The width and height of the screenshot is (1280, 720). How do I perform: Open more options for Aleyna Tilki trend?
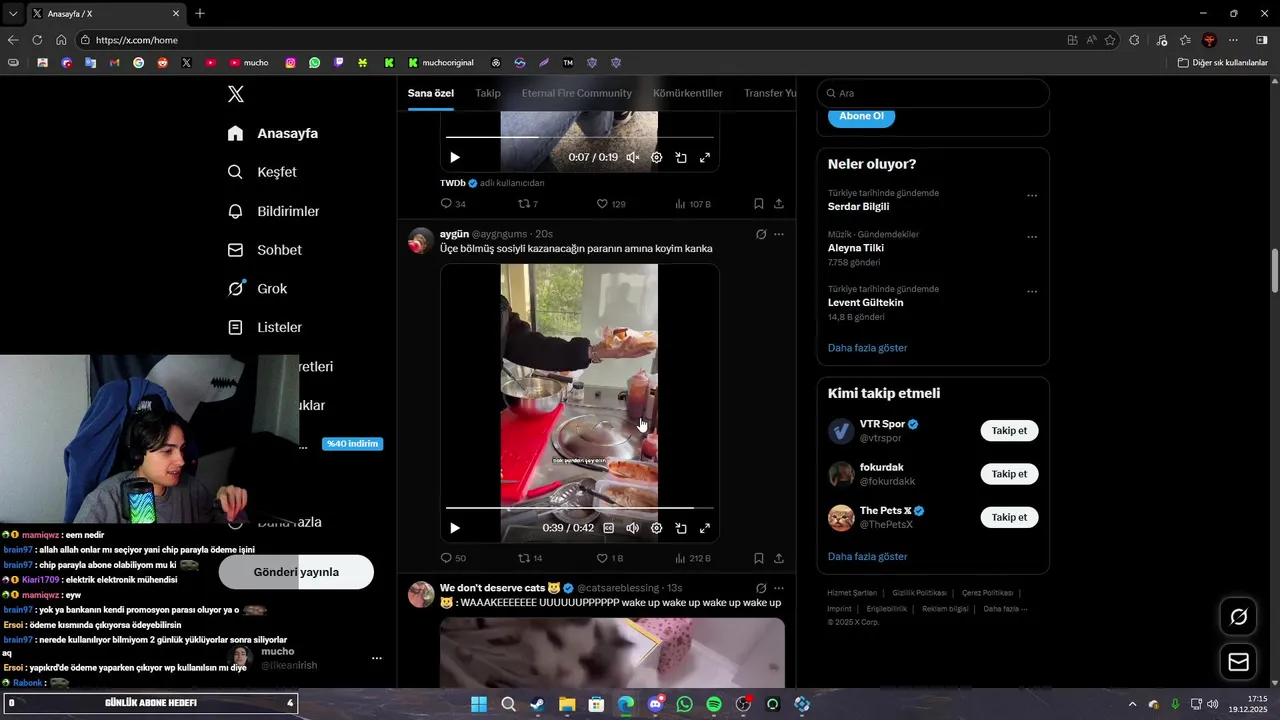tap(1032, 237)
